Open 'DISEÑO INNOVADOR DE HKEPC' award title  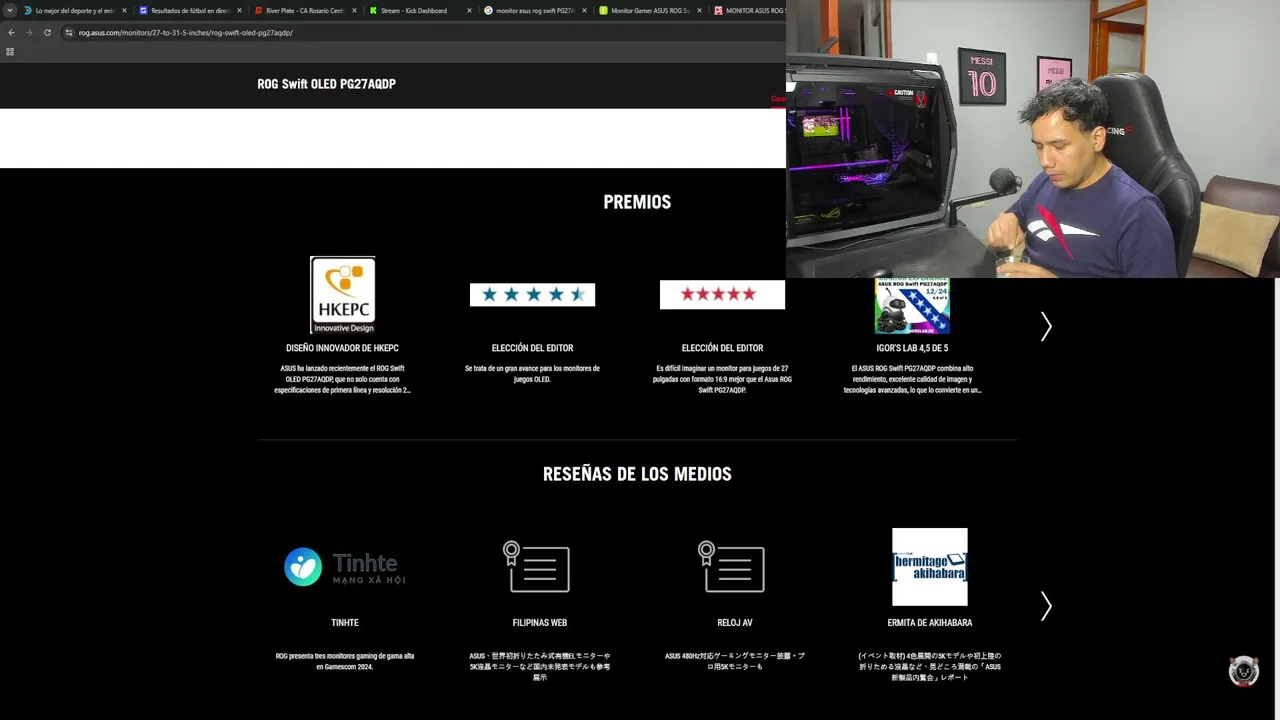342,348
